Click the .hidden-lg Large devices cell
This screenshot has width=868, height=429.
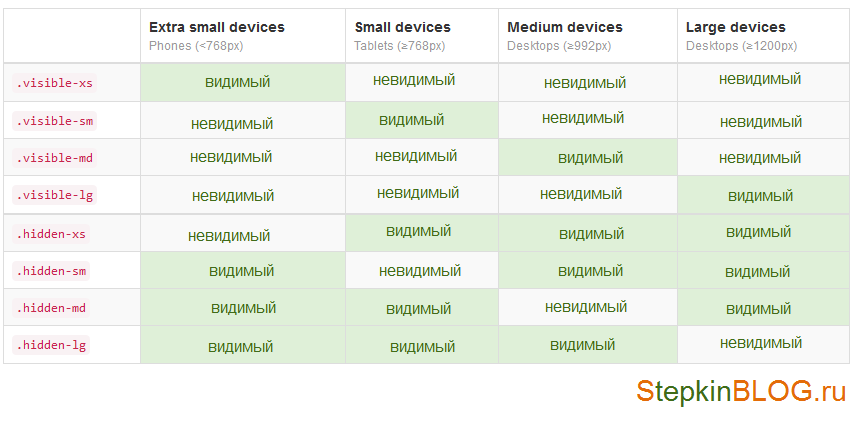763,345
